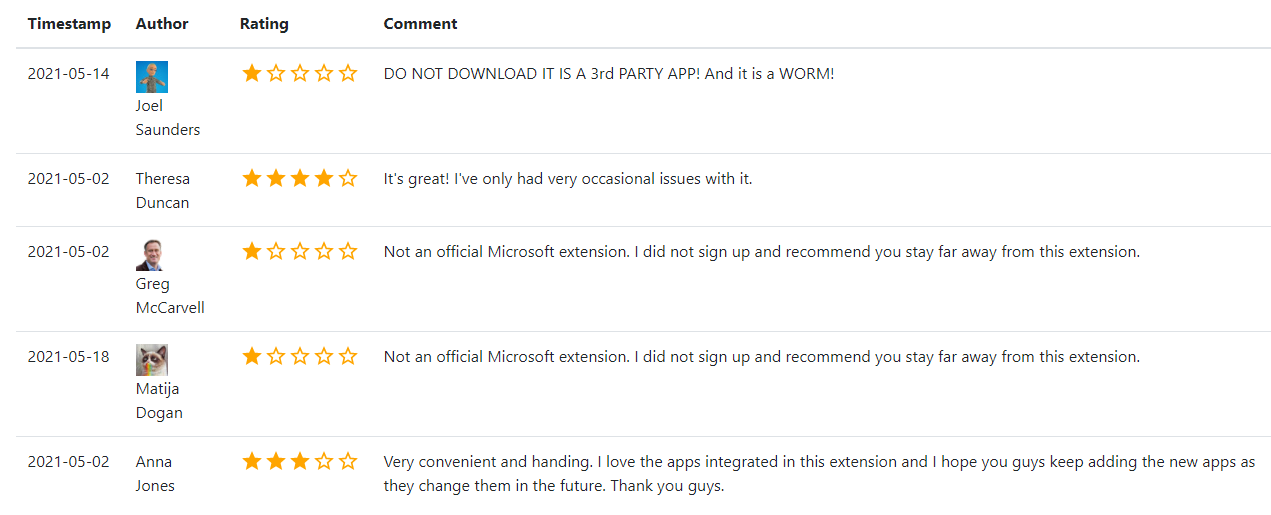Viewport: 1271px width, 515px height.
Task: Click the Comment column header
Action: tap(420, 24)
